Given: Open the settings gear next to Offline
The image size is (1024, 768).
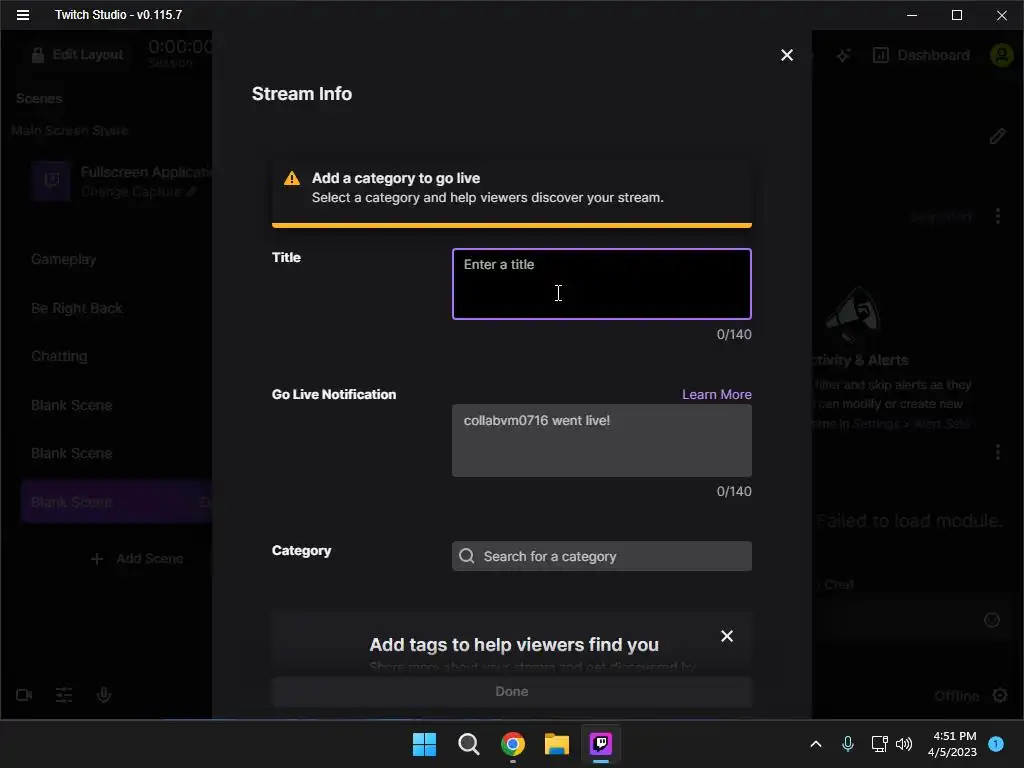Looking at the screenshot, I should point(999,696).
